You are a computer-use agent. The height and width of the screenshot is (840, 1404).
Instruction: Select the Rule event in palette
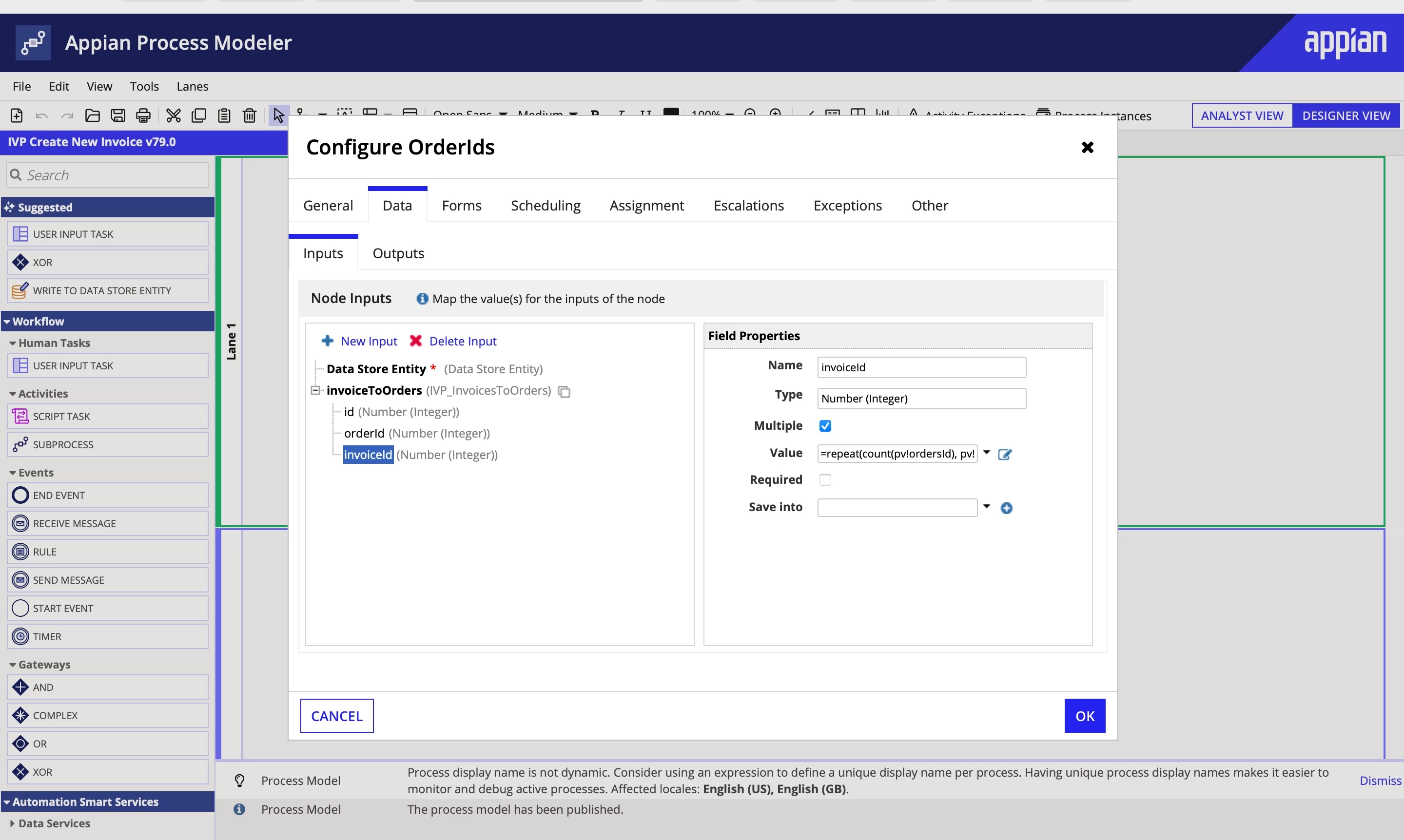coord(108,552)
